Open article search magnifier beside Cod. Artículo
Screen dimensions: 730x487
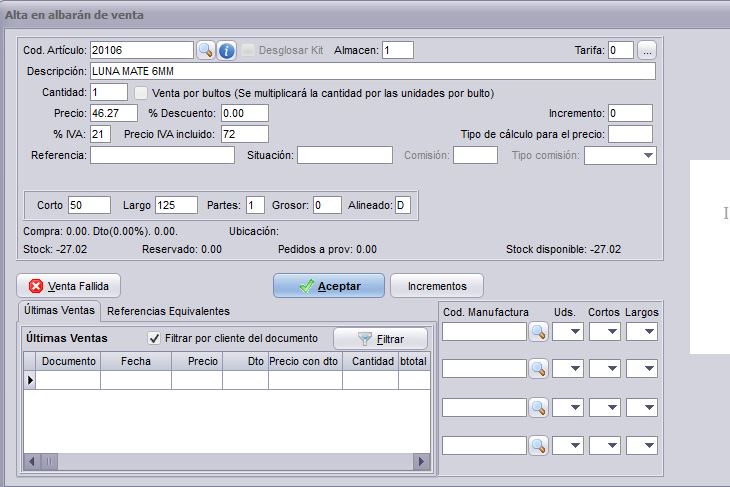pos(205,50)
